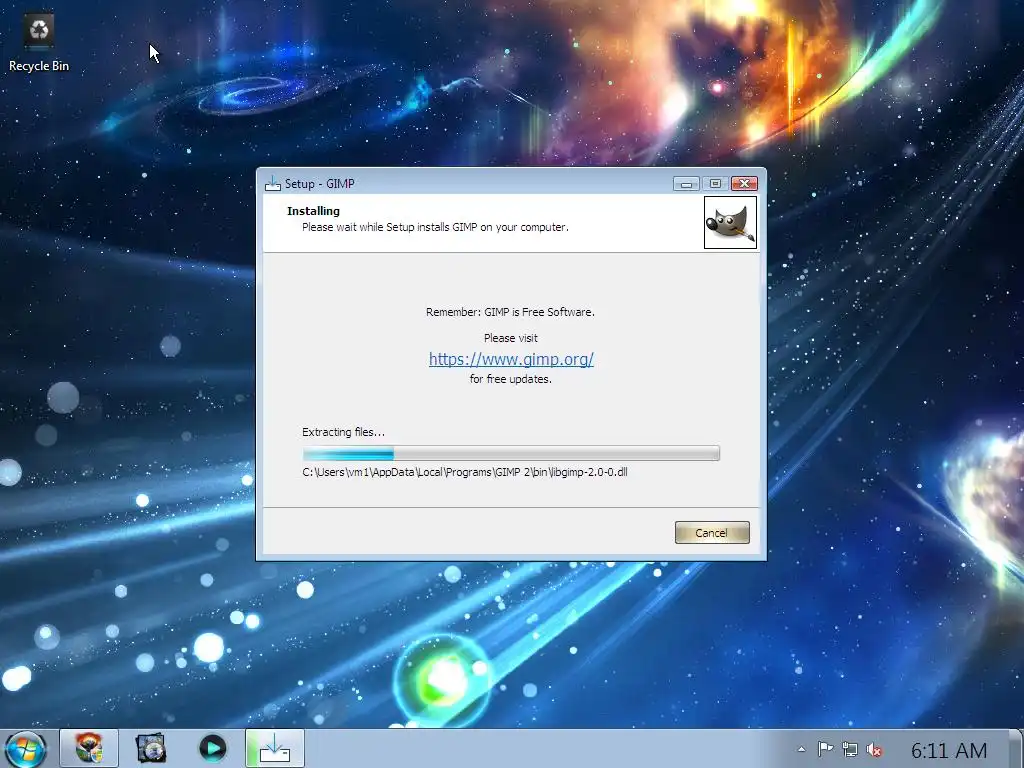
Task: Minimize the Setup - GIMP window
Action: tap(686, 184)
